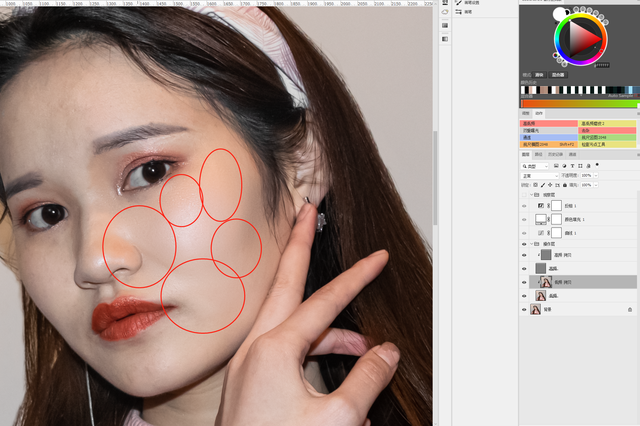Show the top layer group via visibility box
640x426 pixels.
pyautogui.click(x=524, y=195)
